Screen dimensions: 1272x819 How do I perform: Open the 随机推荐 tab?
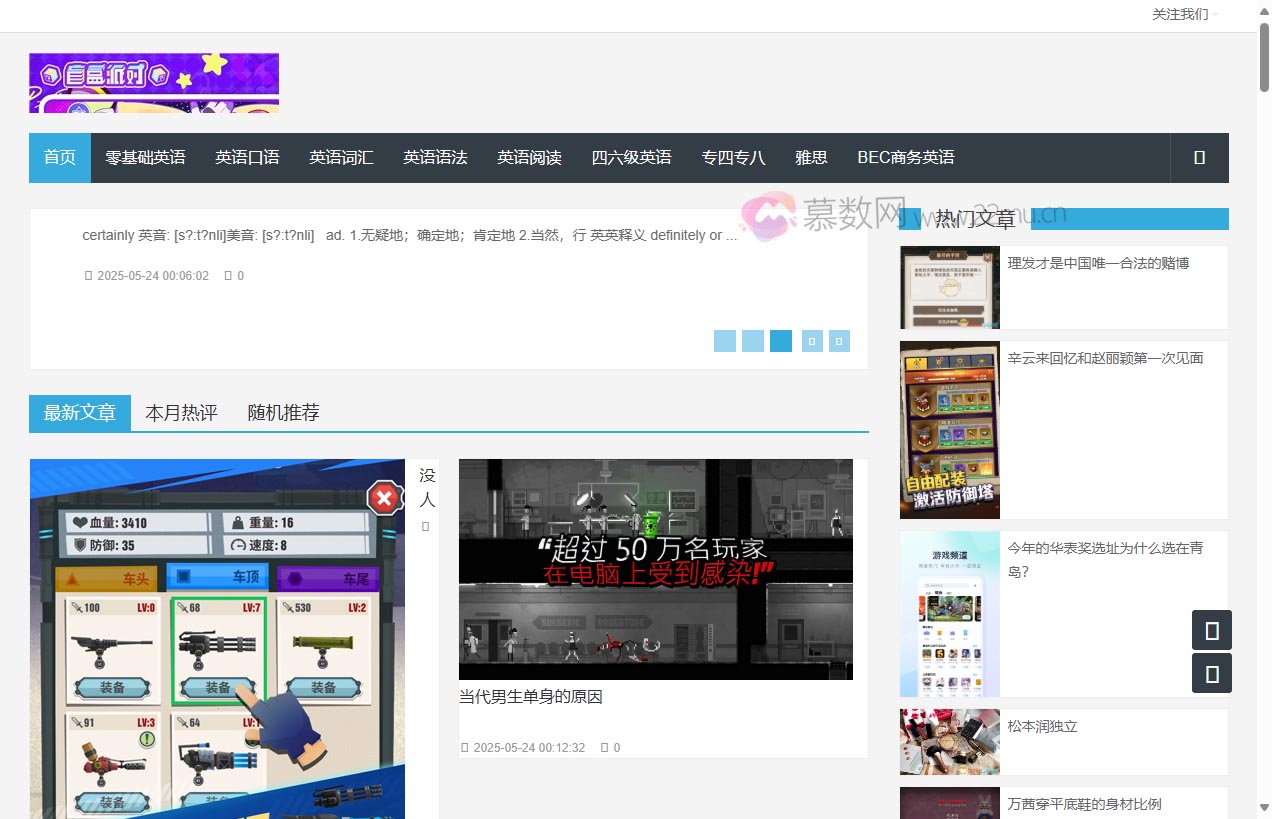tap(283, 412)
